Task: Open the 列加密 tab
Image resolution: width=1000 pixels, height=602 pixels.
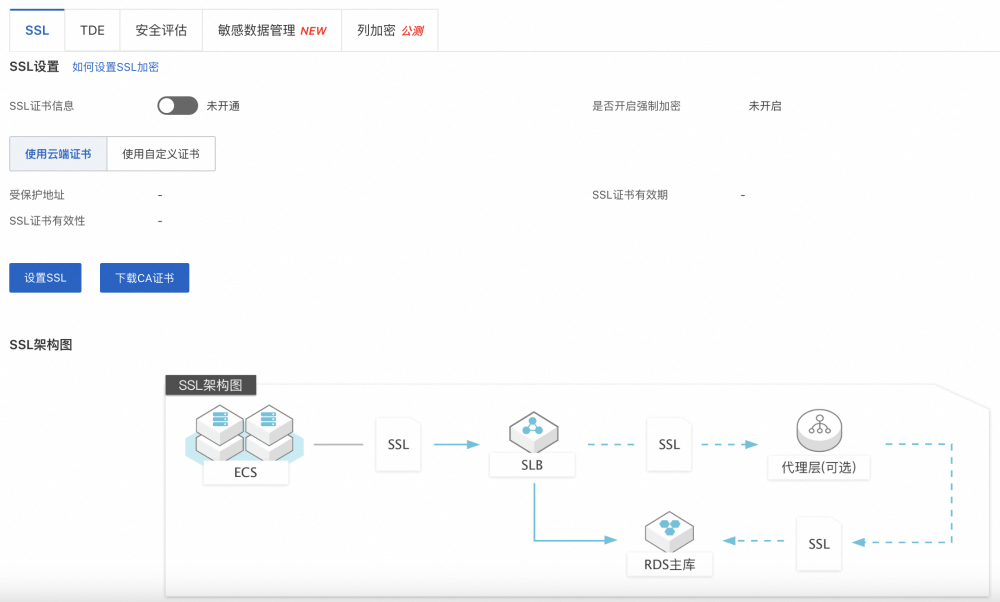Action: (x=389, y=31)
